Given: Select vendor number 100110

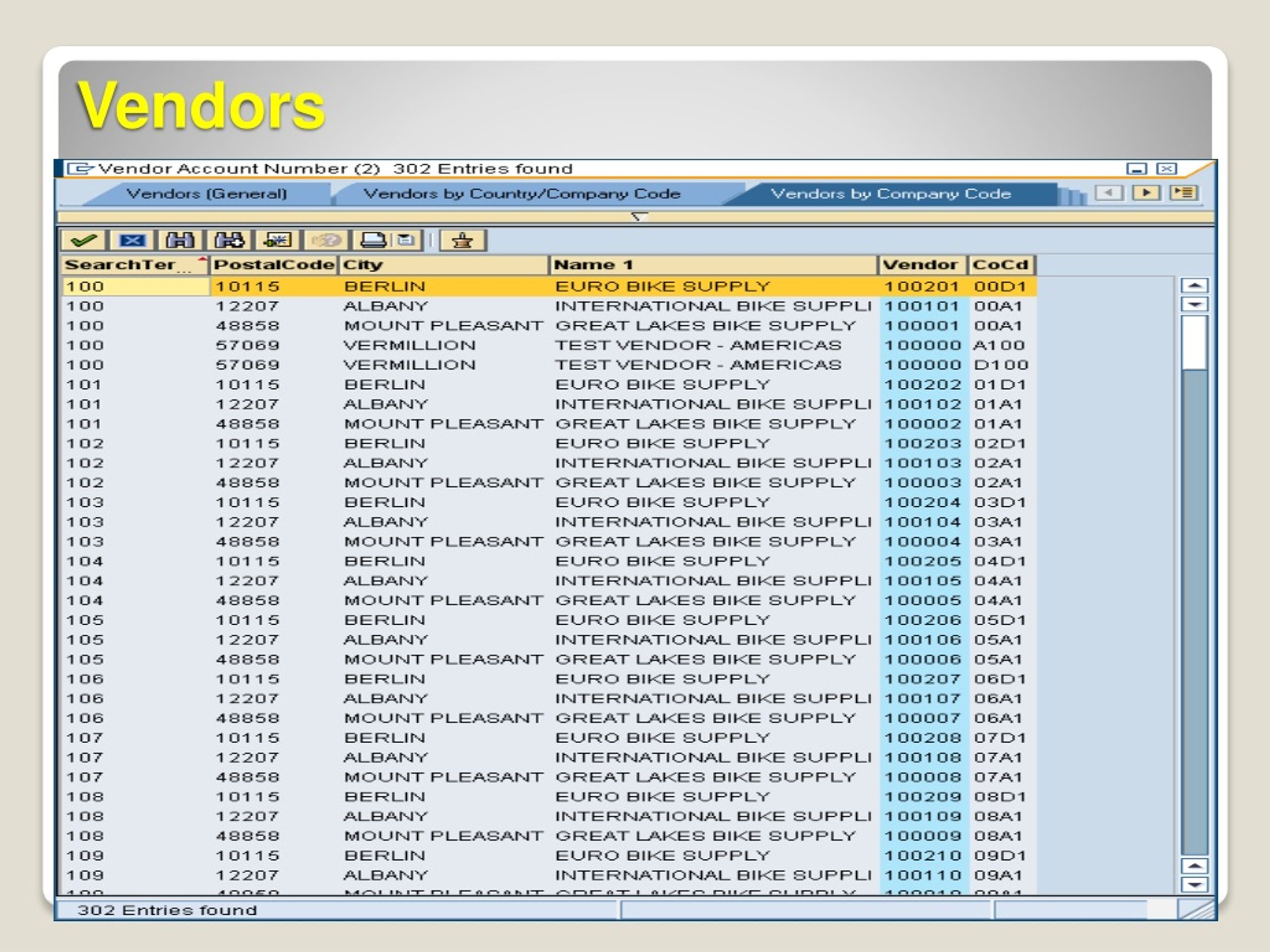Looking at the screenshot, I should [922, 875].
